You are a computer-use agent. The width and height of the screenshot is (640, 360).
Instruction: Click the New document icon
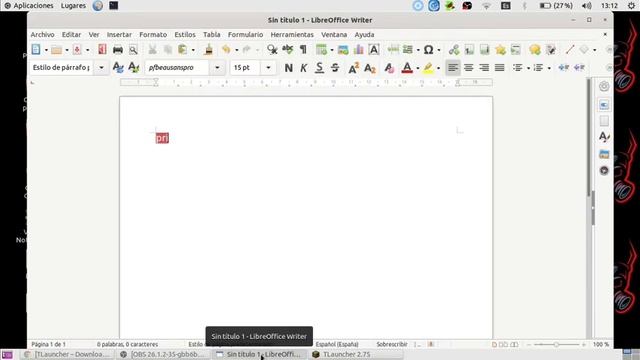coord(36,49)
